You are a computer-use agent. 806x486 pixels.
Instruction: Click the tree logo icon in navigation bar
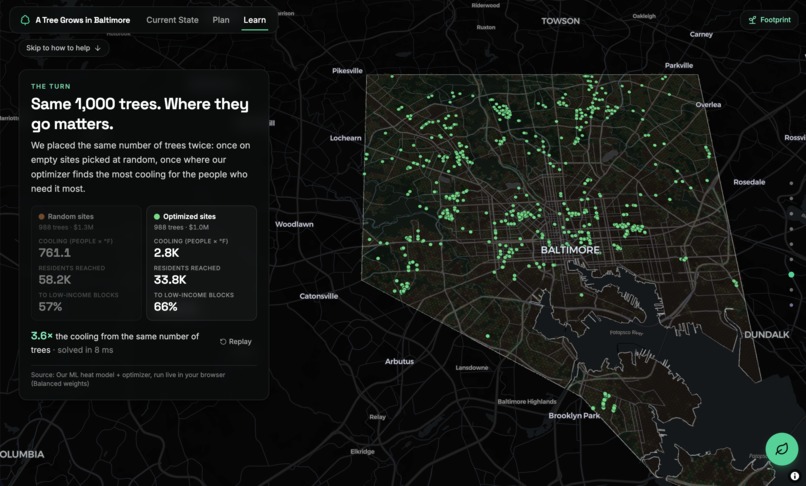coord(25,20)
